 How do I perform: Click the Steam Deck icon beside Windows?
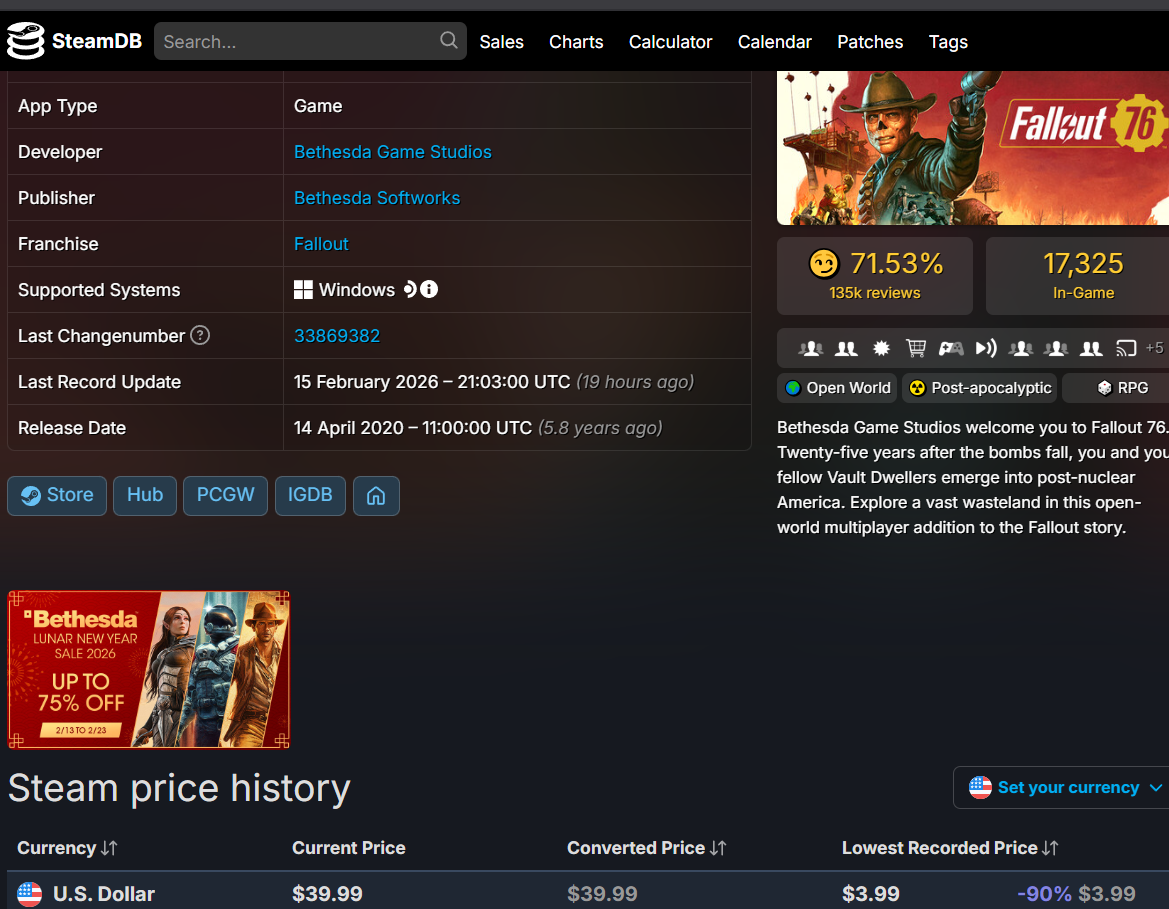click(409, 289)
